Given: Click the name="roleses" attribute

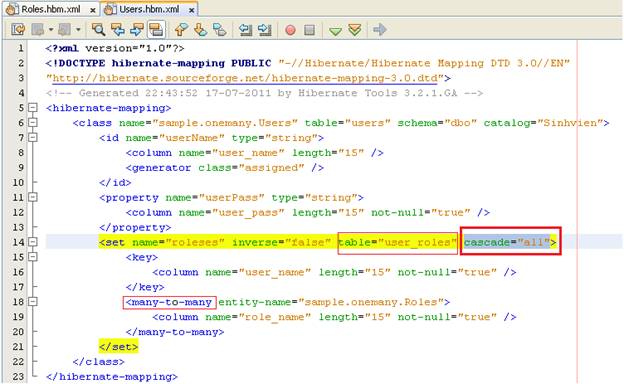Looking at the screenshot, I should [178, 242].
